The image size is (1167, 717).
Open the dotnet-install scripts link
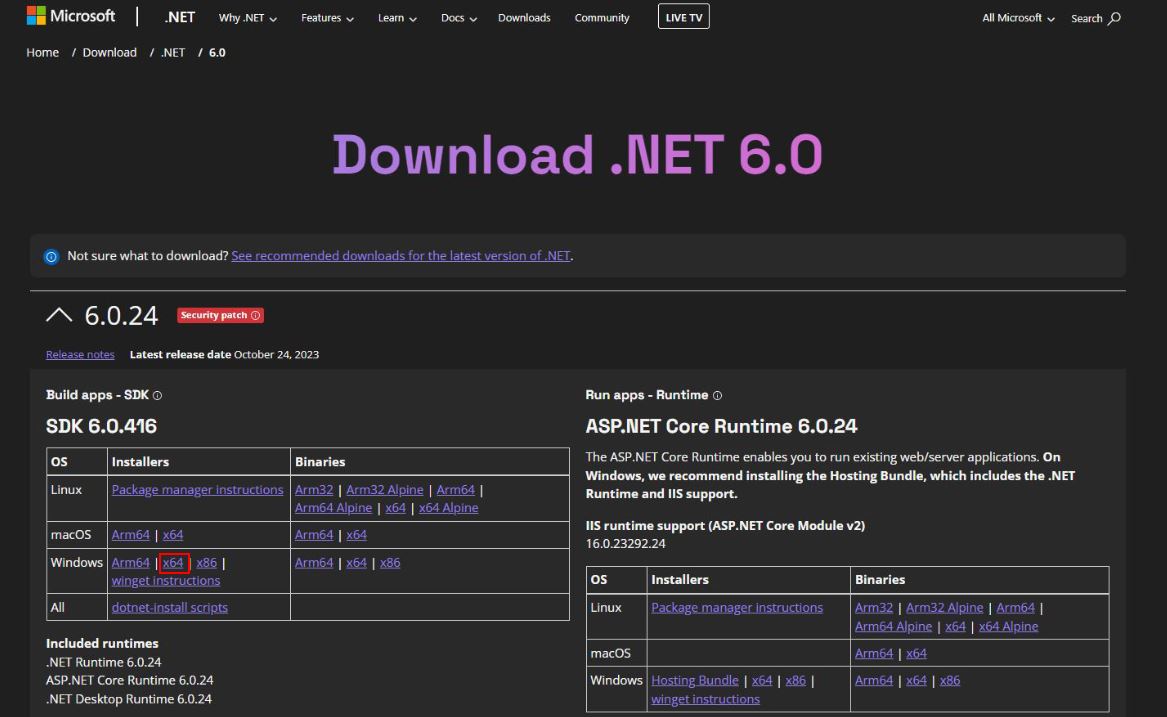pyautogui.click(x=169, y=607)
